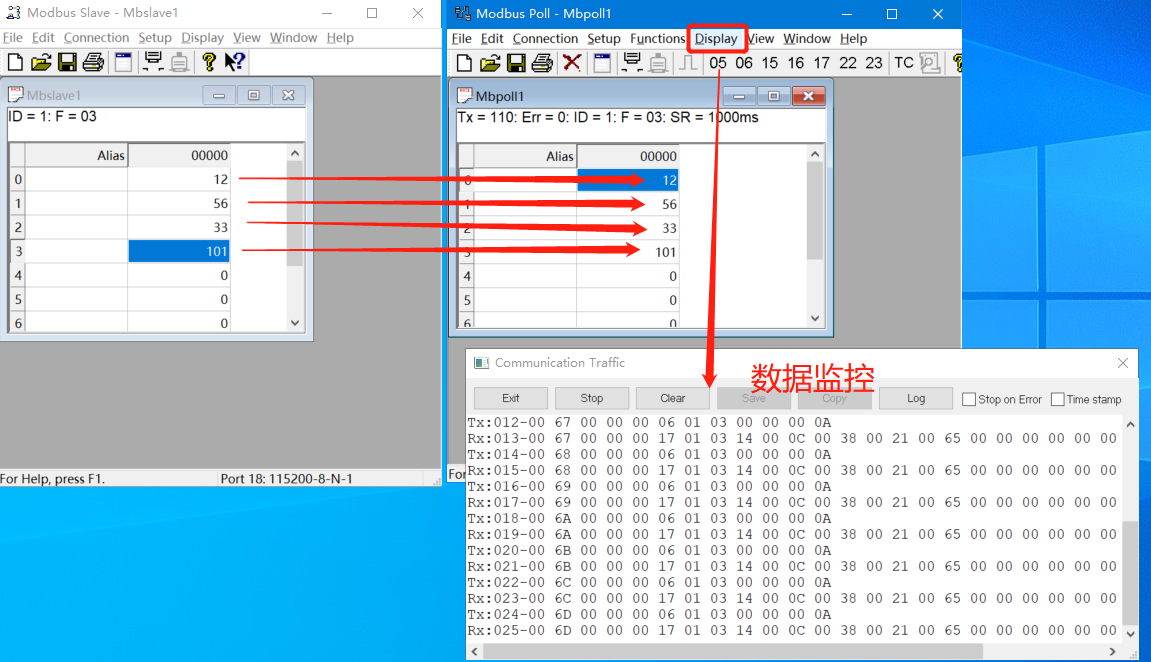This screenshot has height=662, width=1151.
Task: Click function 16 button in Modbus Poll toolbar
Action: [796, 63]
